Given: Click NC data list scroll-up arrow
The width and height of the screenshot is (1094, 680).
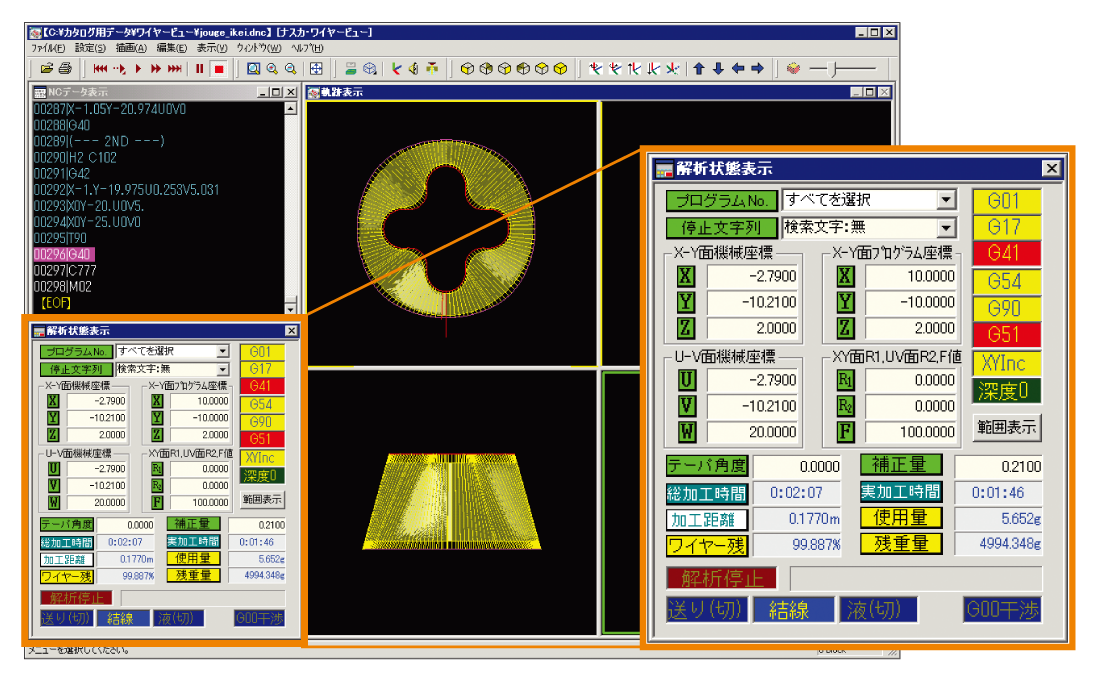Looking at the screenshot, I should [x=291, y=109].
